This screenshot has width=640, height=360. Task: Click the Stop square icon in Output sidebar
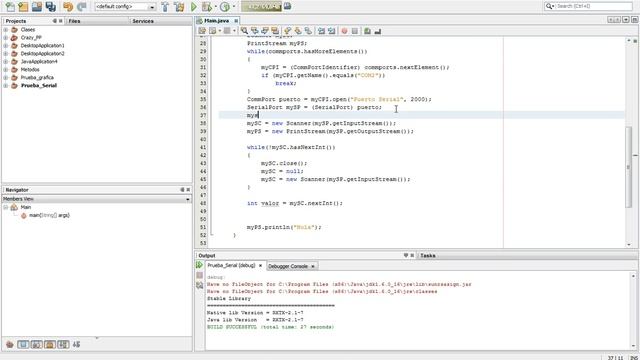tap(199, 276)
